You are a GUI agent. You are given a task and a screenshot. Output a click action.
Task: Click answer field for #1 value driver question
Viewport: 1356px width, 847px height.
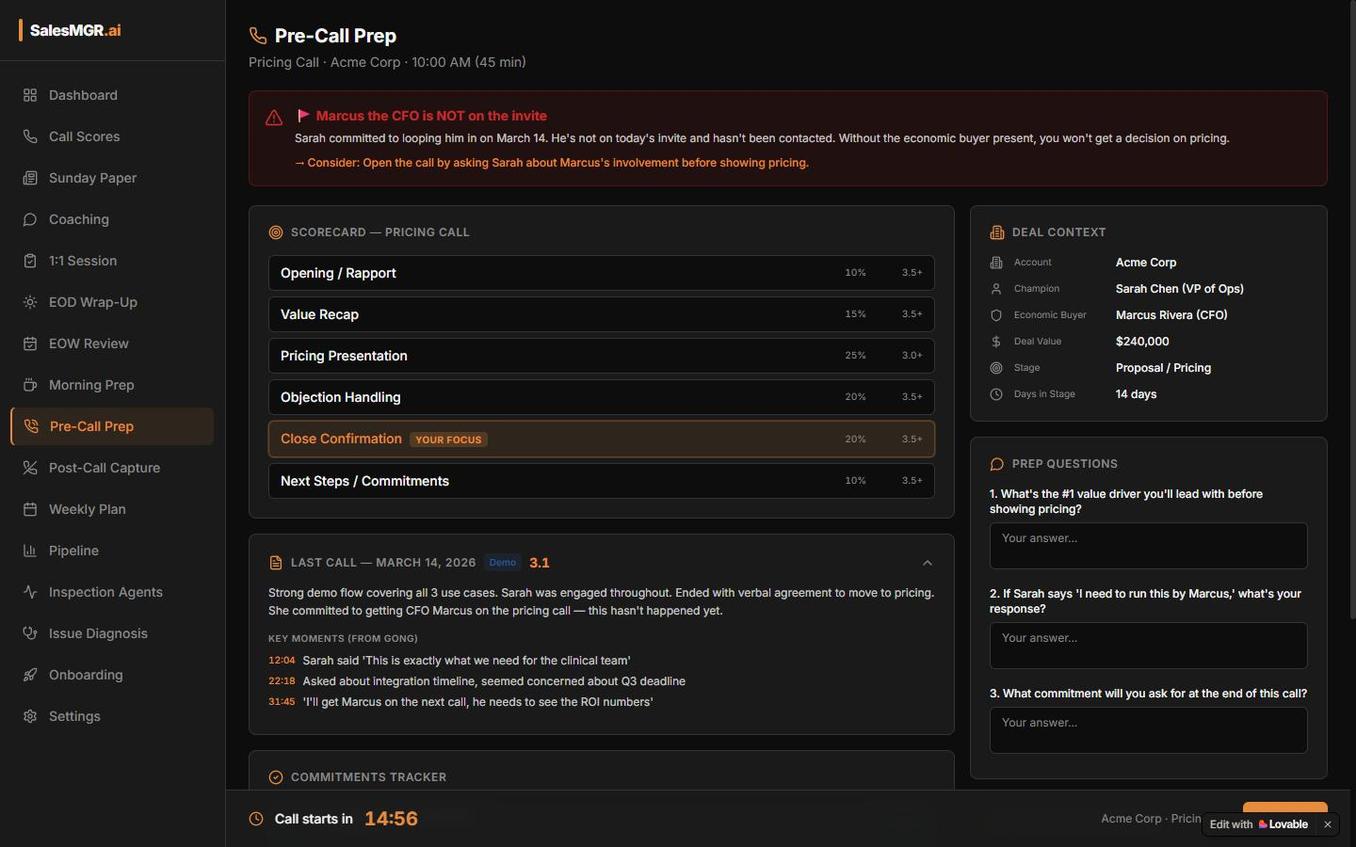coord(1148,546)
